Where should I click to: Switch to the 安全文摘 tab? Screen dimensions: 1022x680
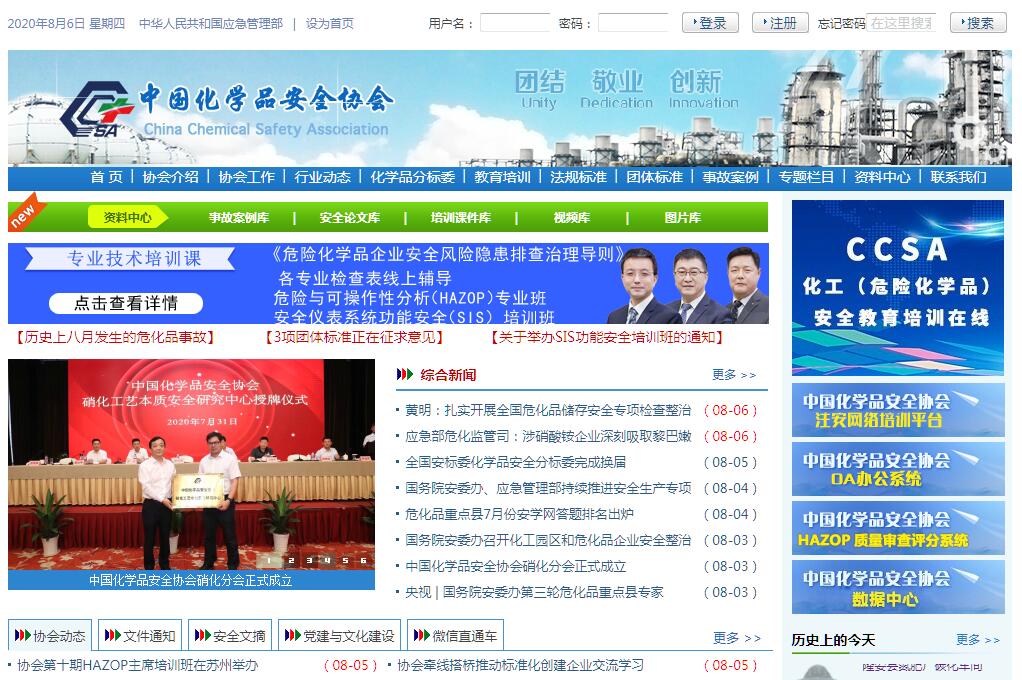pyautogui.click(x=230, y=636)
